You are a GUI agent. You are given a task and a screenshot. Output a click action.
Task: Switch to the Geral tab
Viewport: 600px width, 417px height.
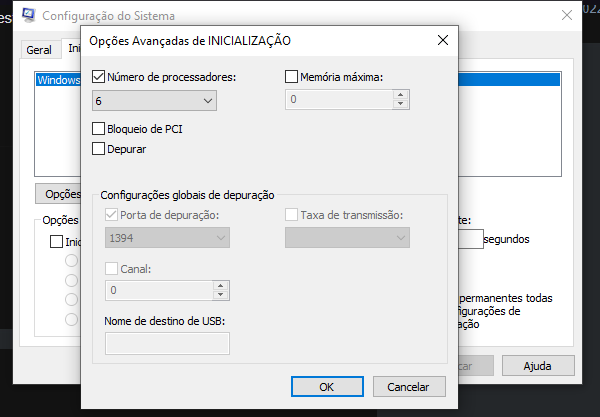pos(39,50)
